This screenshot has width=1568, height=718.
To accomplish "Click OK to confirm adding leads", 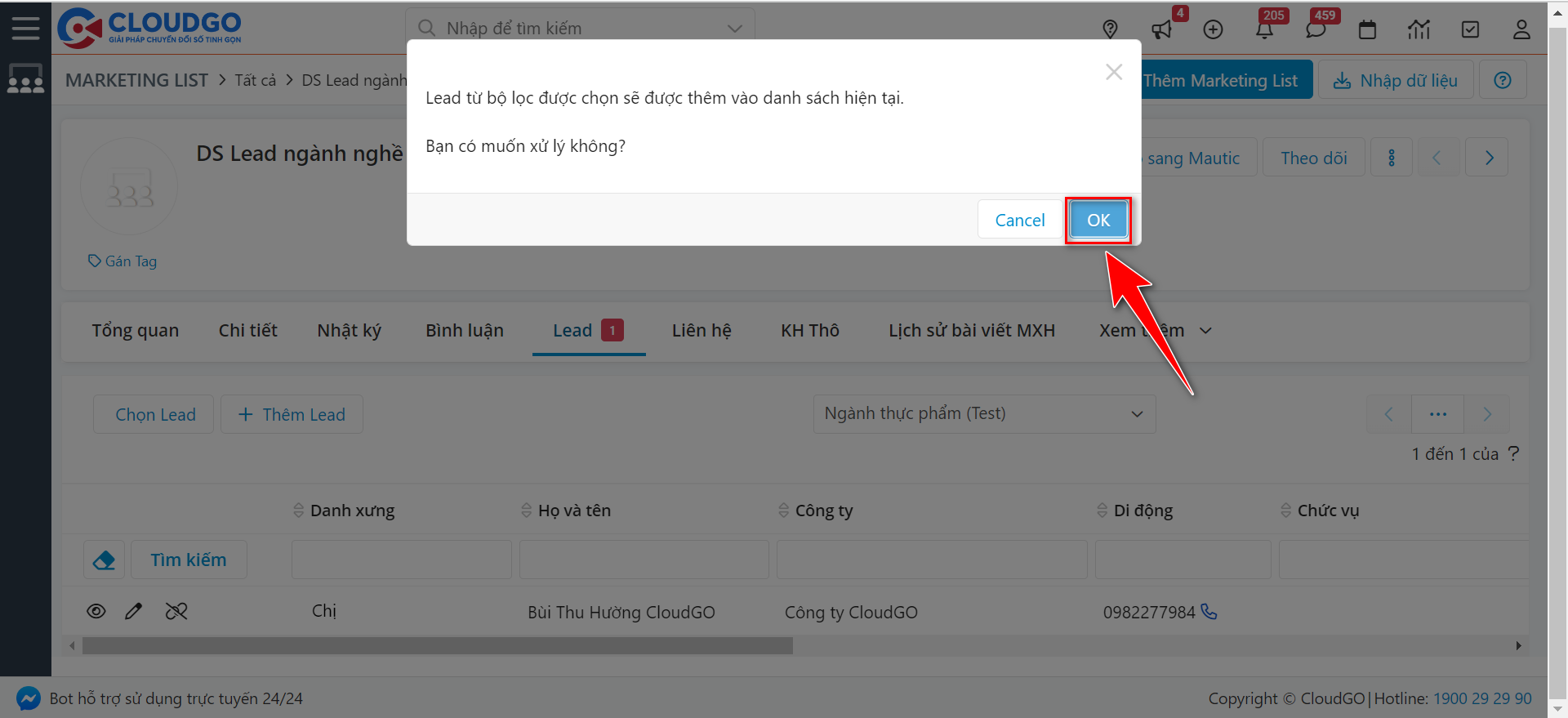I will click(1098, 220).
